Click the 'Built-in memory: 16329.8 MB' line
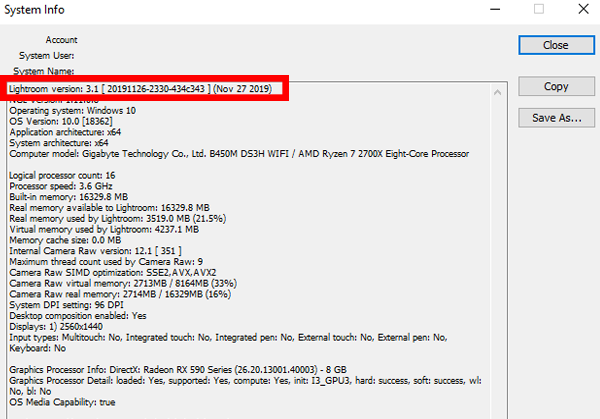The height and width of the screenshot is (419, 600). pos(68,197)
